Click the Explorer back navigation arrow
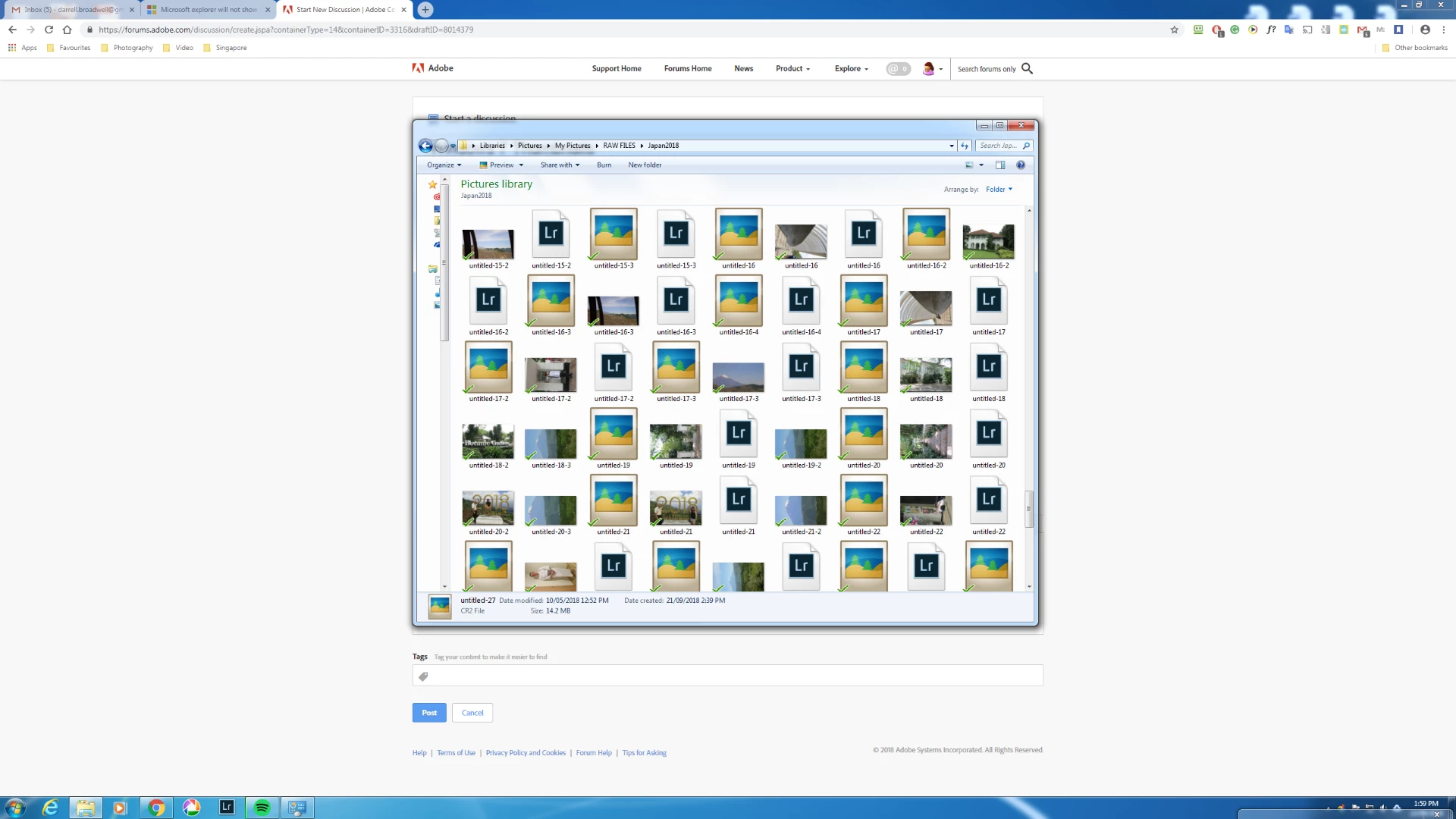 coord(425,146)
